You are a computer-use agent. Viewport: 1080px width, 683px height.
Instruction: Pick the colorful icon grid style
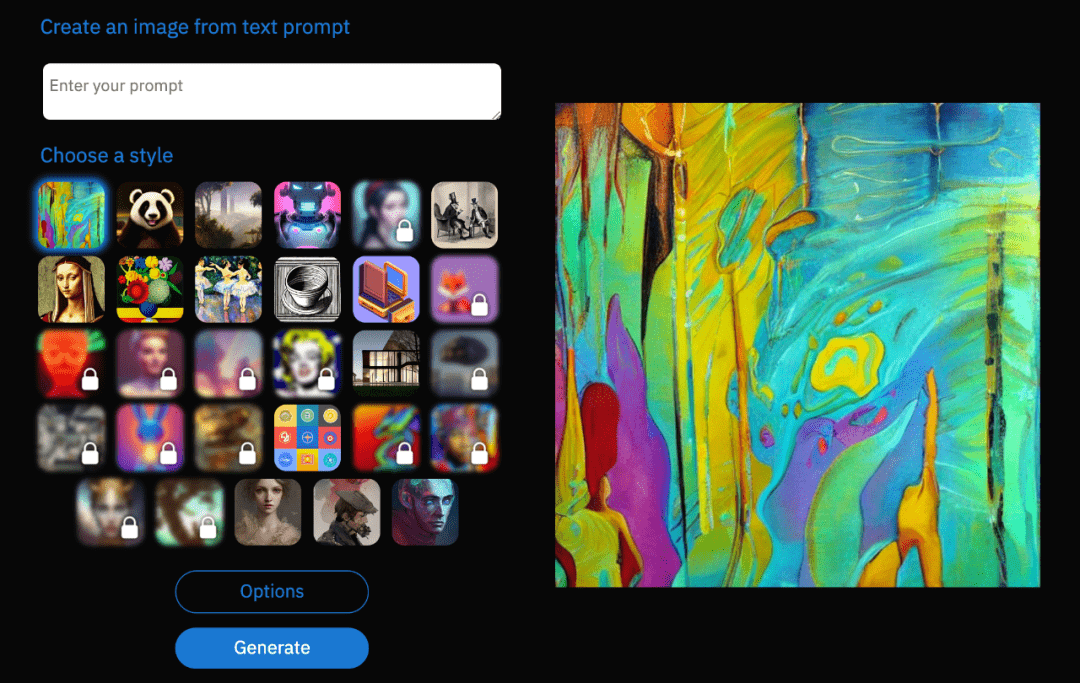(307, 438)
